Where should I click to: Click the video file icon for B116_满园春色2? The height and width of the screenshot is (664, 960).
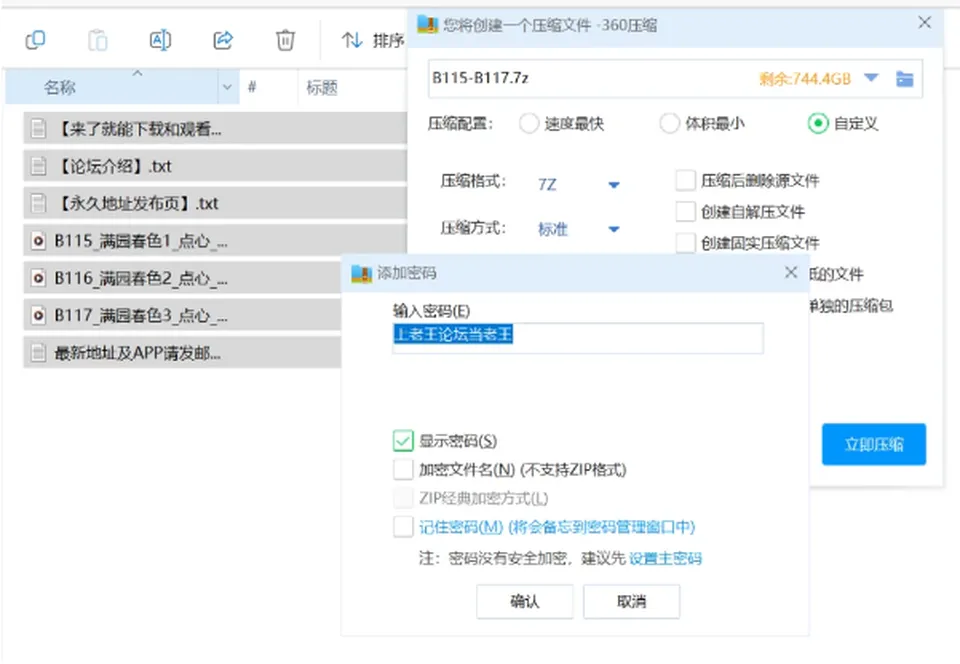[38, 278]
